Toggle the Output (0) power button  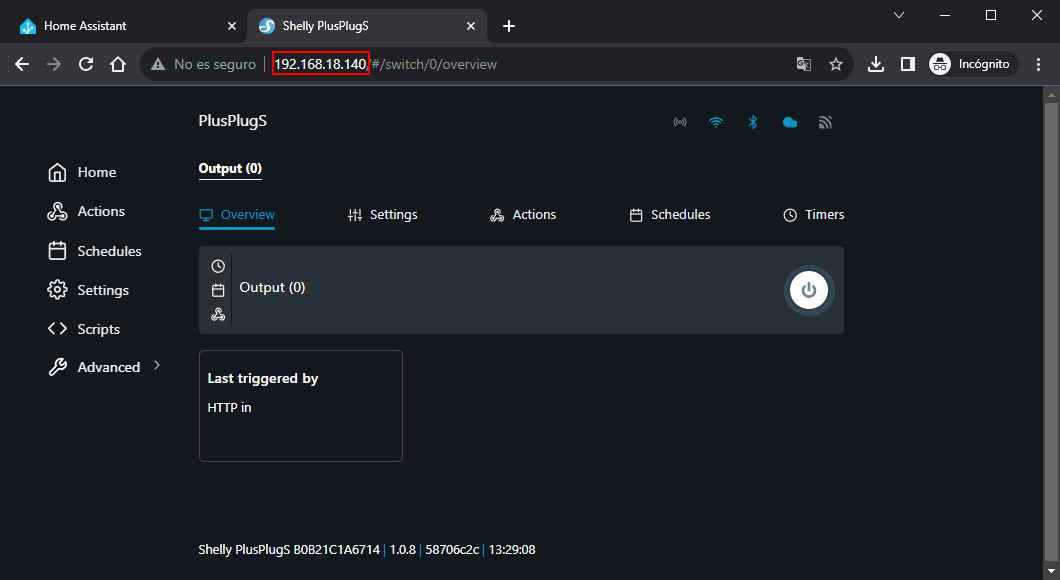pos(809,290)
